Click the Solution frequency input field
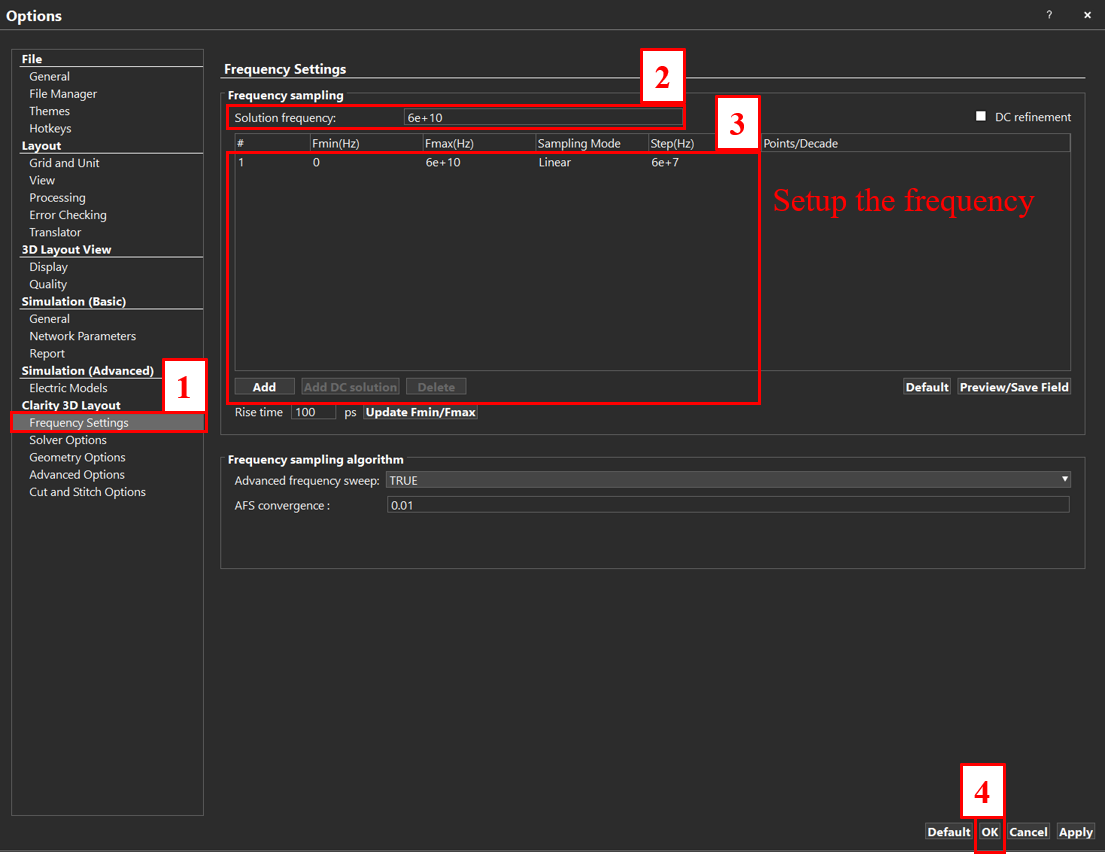This screenshot has height=855, width=1105. [543, 118]
